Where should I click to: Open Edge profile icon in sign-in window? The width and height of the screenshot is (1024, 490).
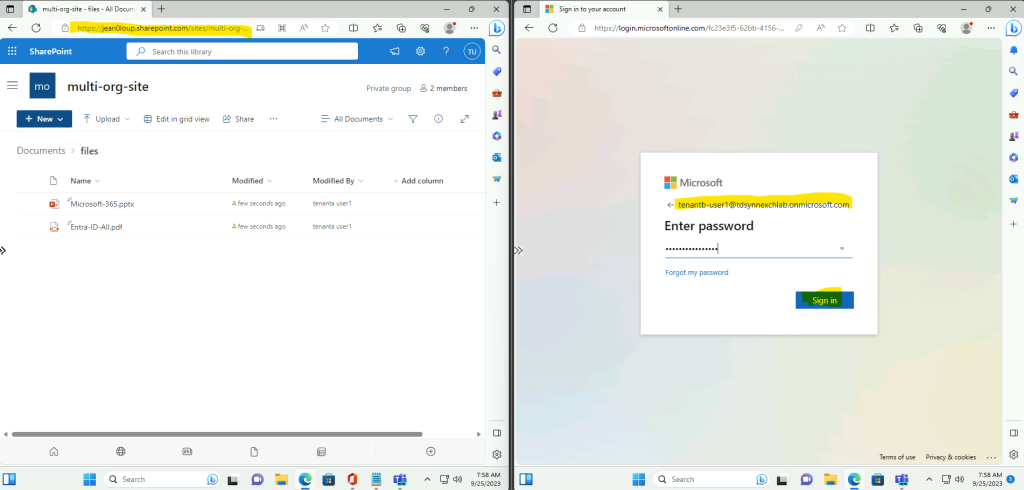(x=966, y=28)
